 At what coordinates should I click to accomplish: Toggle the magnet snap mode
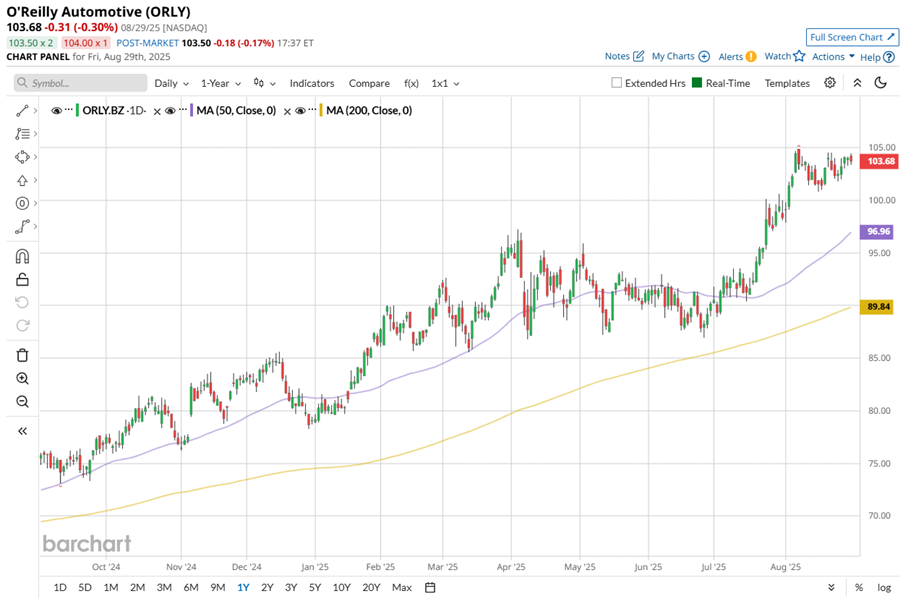pyautogui.click(x=22, y=256)
